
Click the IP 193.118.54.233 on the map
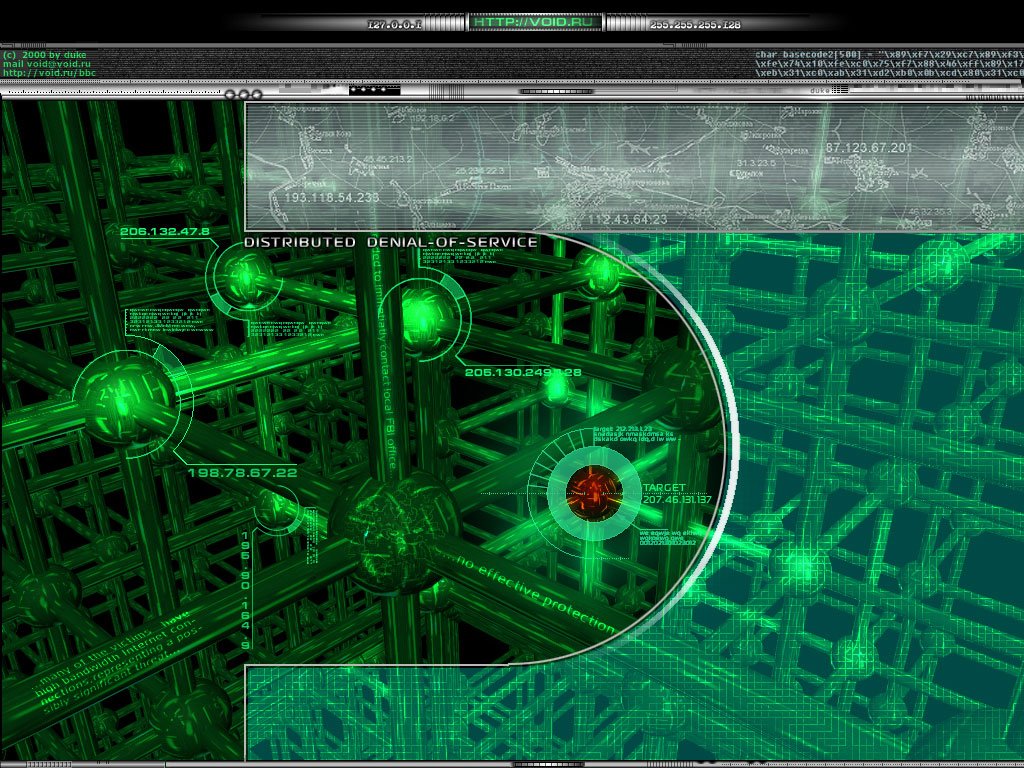[332, 198]
